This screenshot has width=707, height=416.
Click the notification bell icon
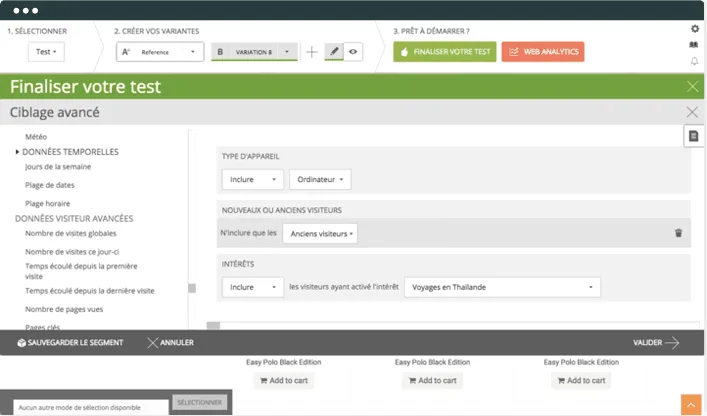coord(694,61)
